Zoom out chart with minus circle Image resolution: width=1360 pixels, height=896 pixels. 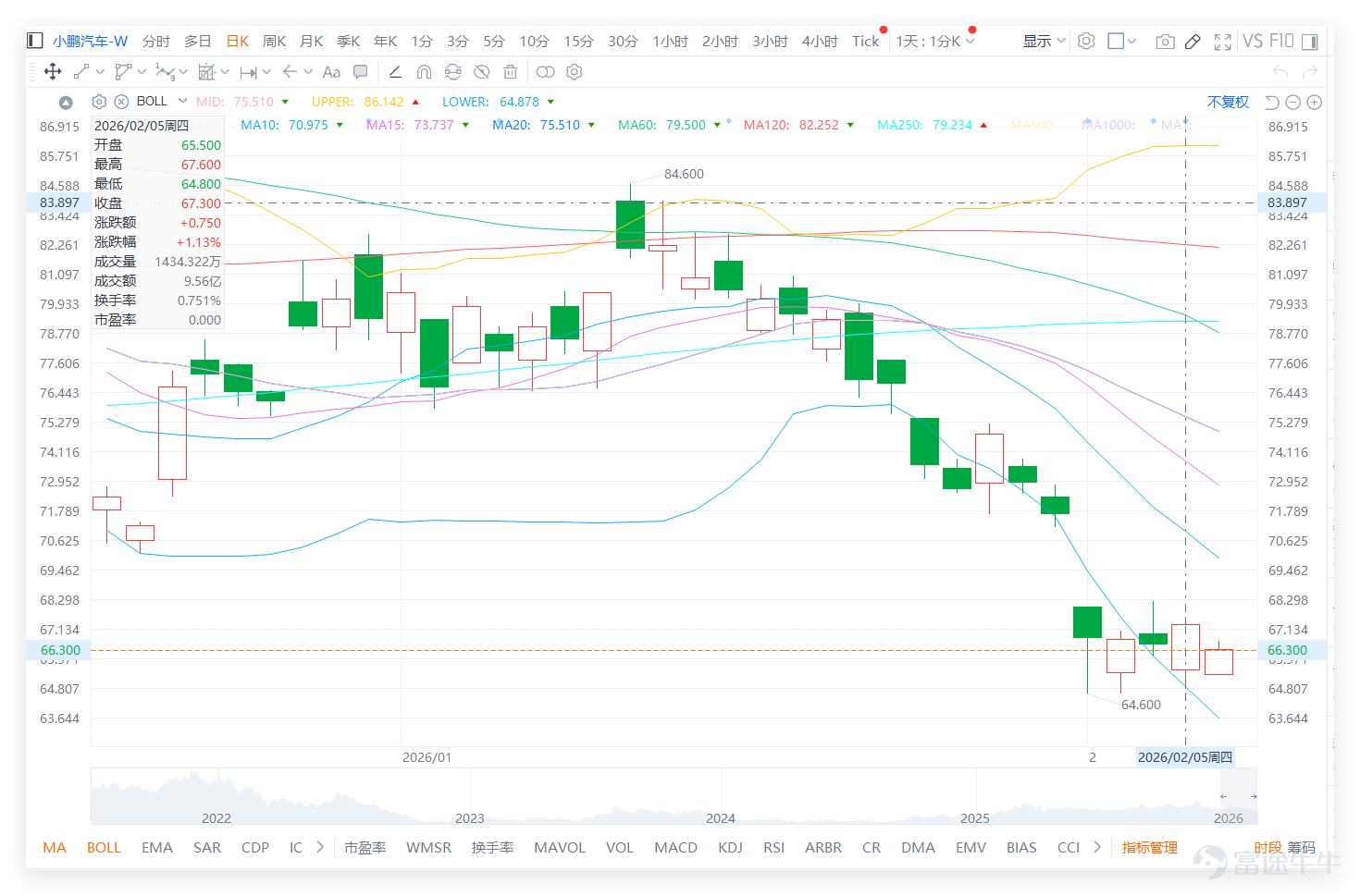point(1293,102)
